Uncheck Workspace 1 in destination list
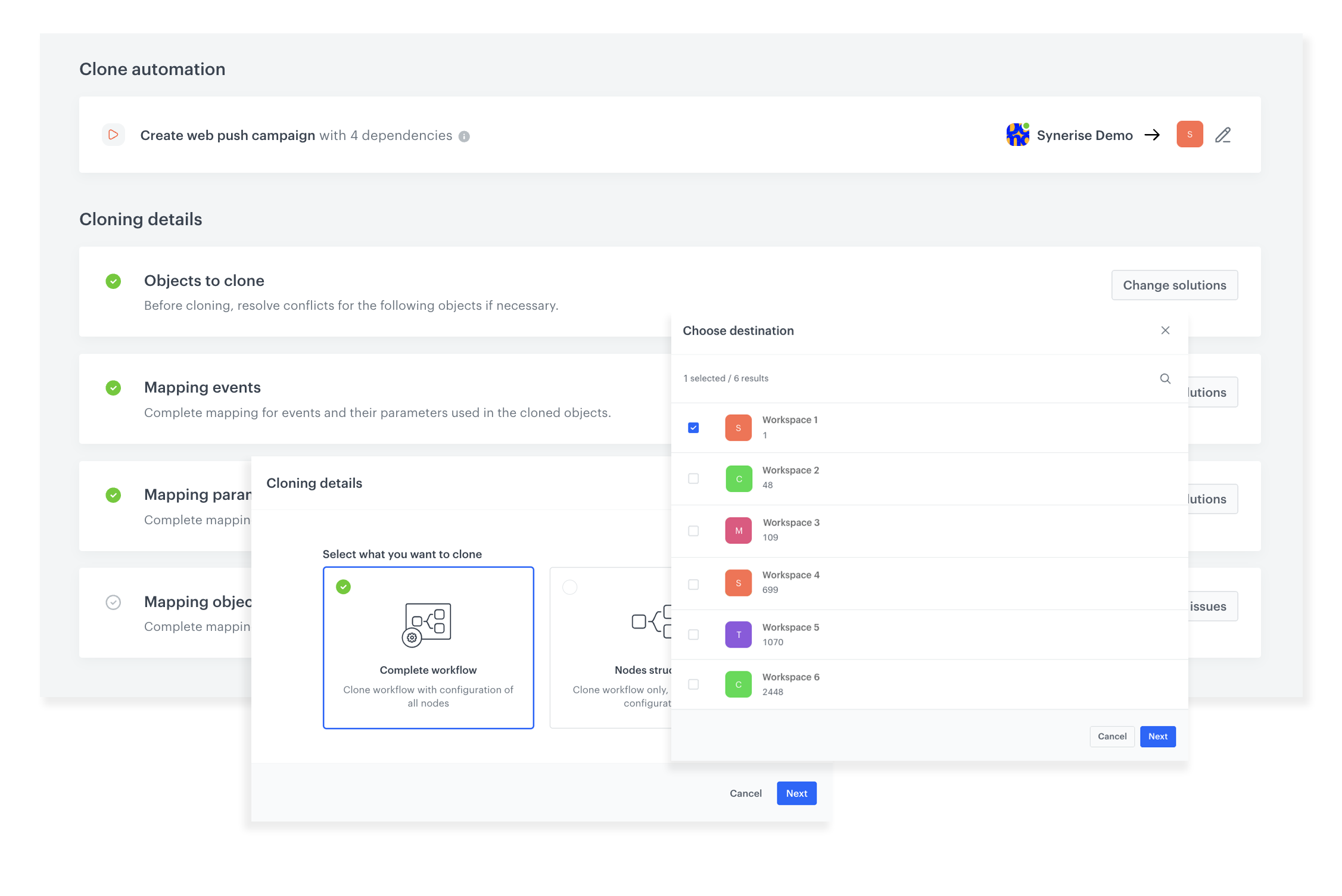Screen dimensions: 1342x896 coord(693,427)
